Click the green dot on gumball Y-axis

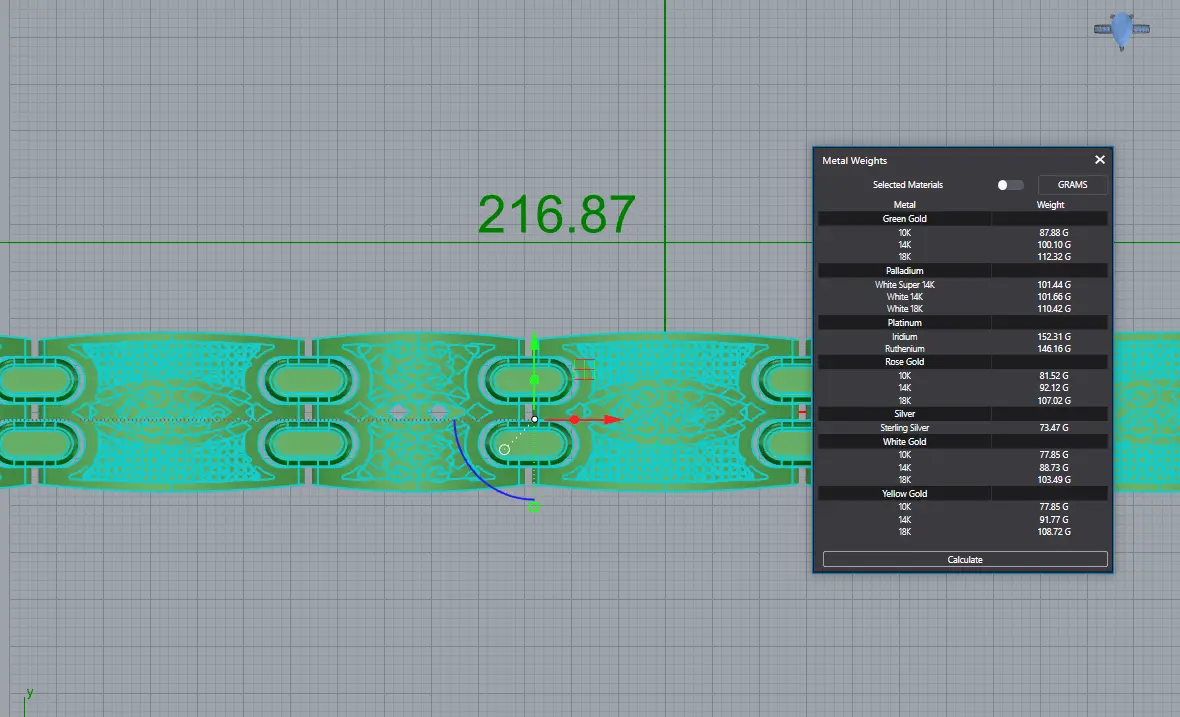click(x=534, y=380)
